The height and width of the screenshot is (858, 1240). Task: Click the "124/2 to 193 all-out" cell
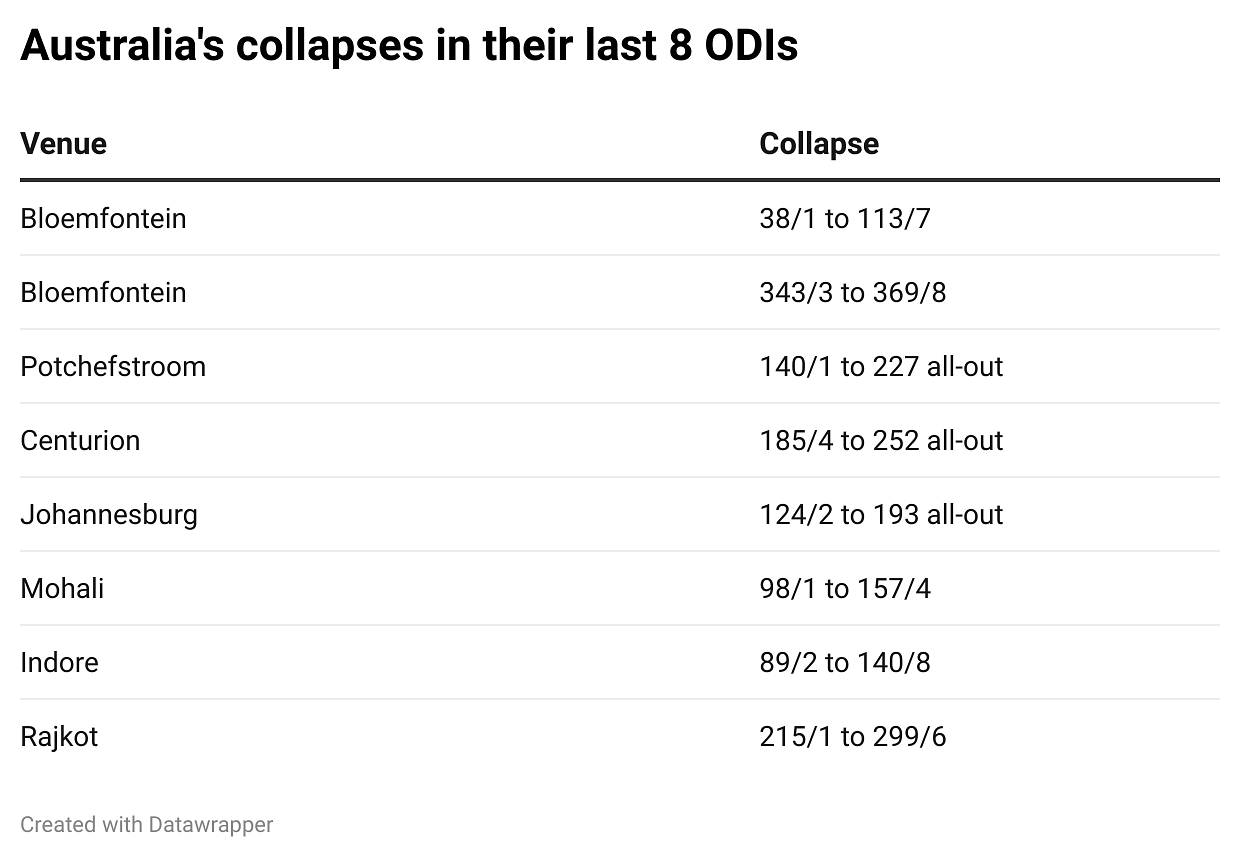[880, 514]
